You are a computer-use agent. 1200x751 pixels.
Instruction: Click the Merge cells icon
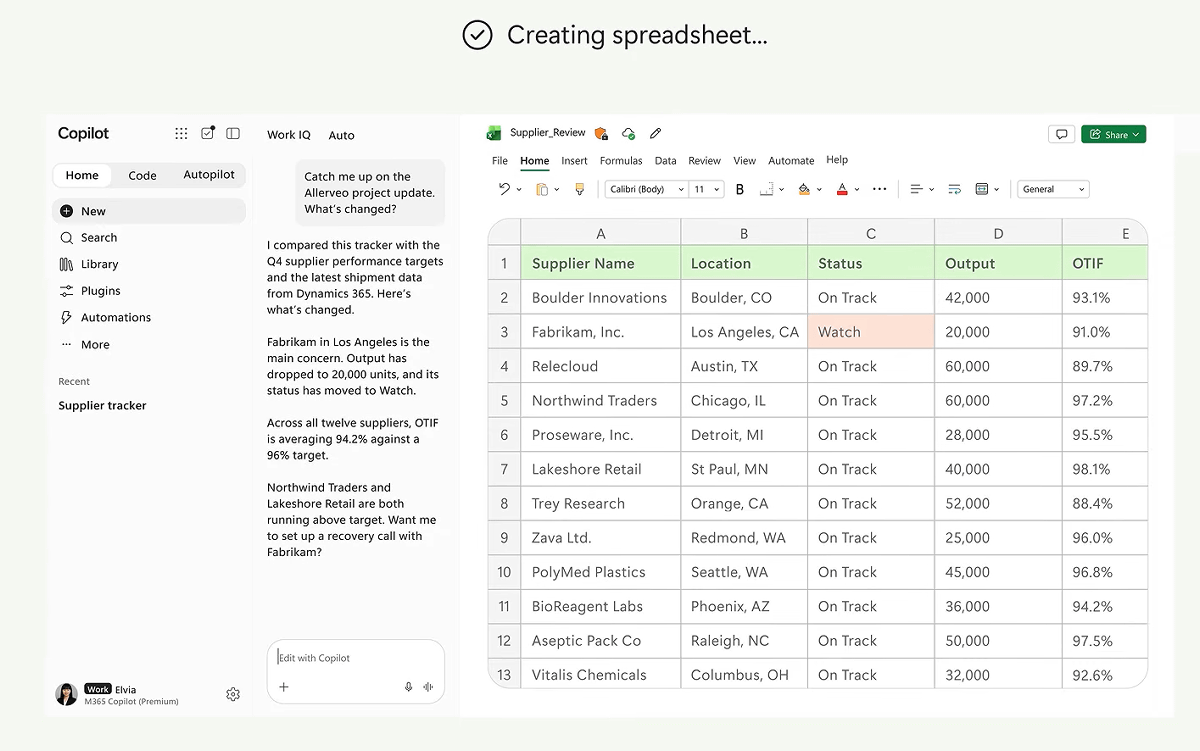982,189
